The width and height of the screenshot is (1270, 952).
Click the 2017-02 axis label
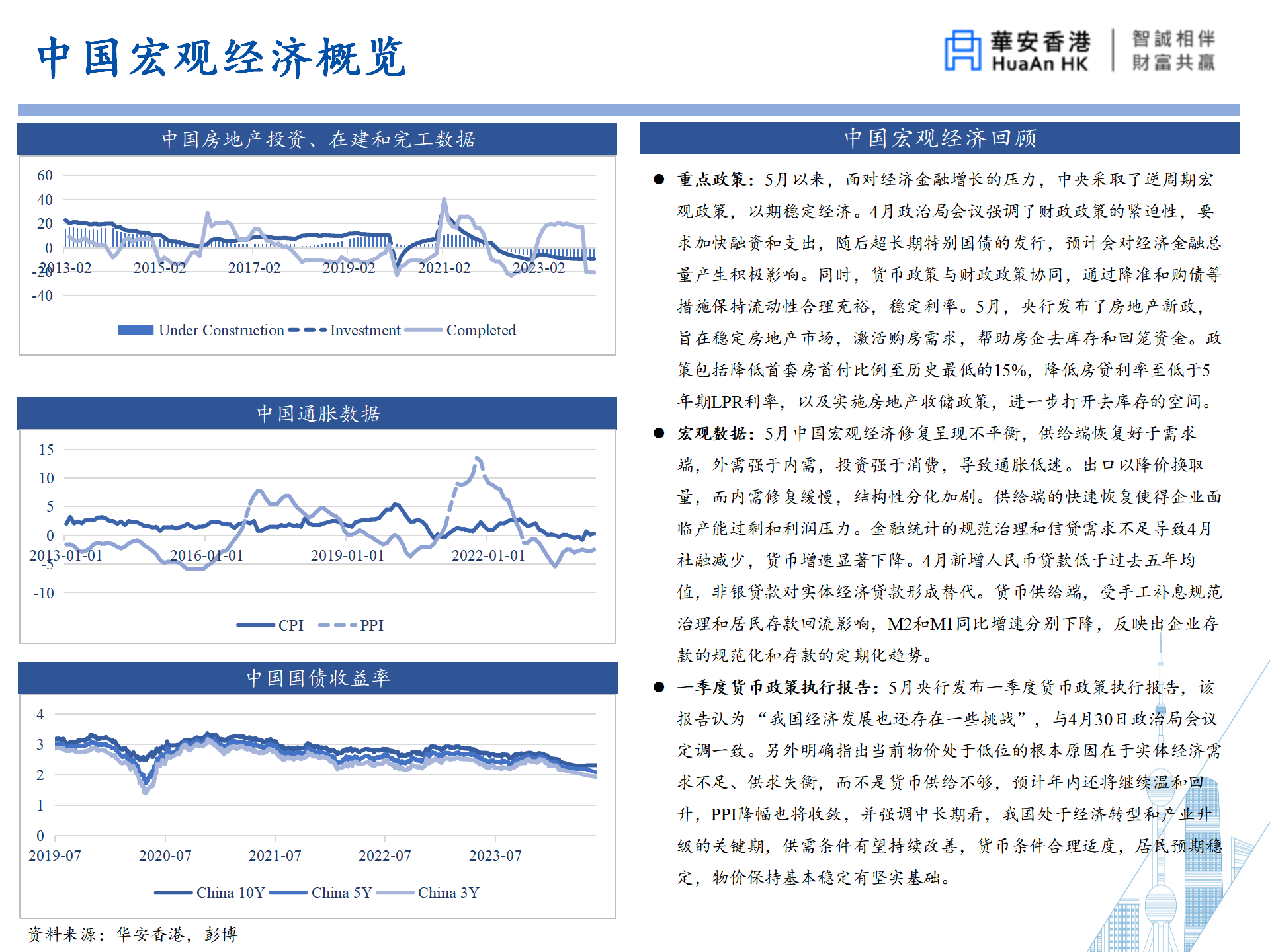pos(254,268)
